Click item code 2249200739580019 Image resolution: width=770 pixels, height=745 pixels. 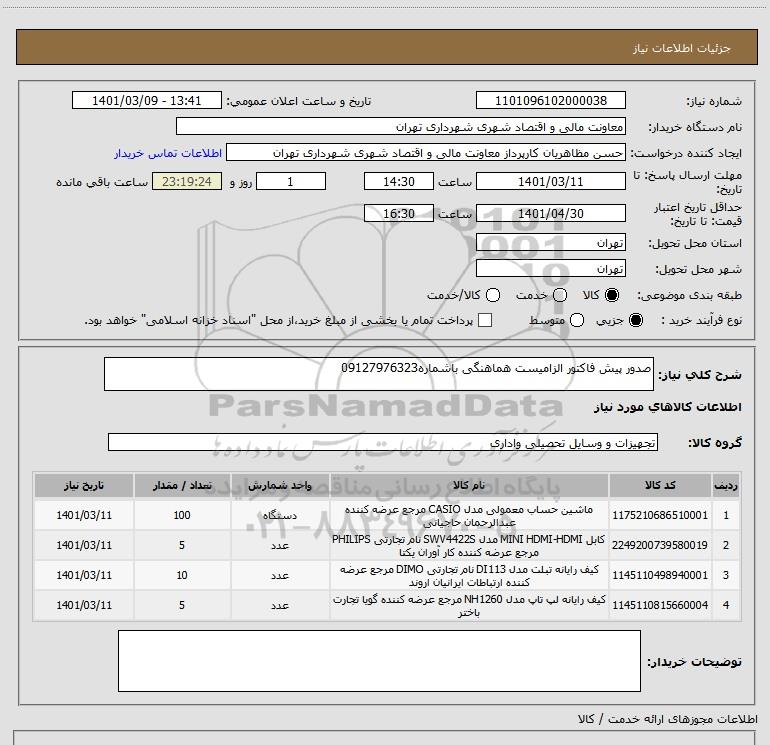(x=660, y=545)
